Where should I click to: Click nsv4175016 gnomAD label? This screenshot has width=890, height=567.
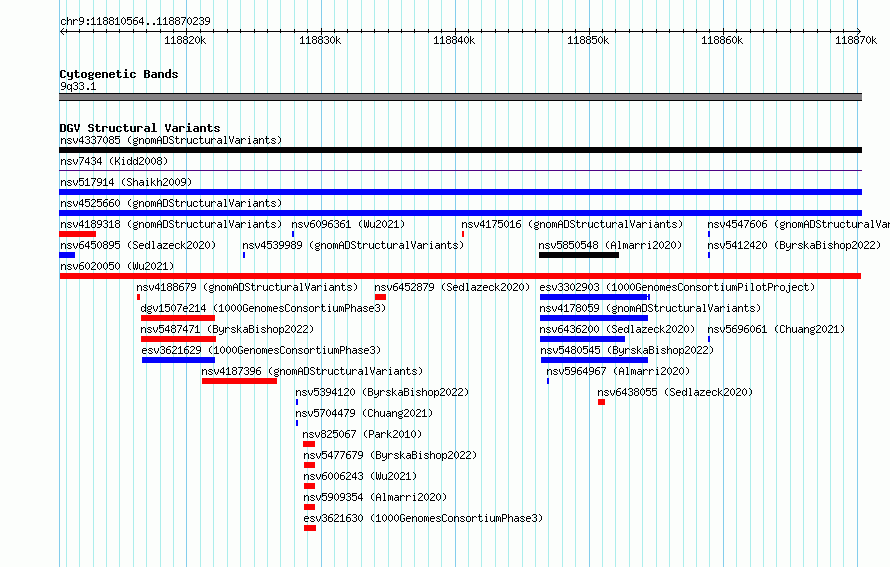point(572,224)
